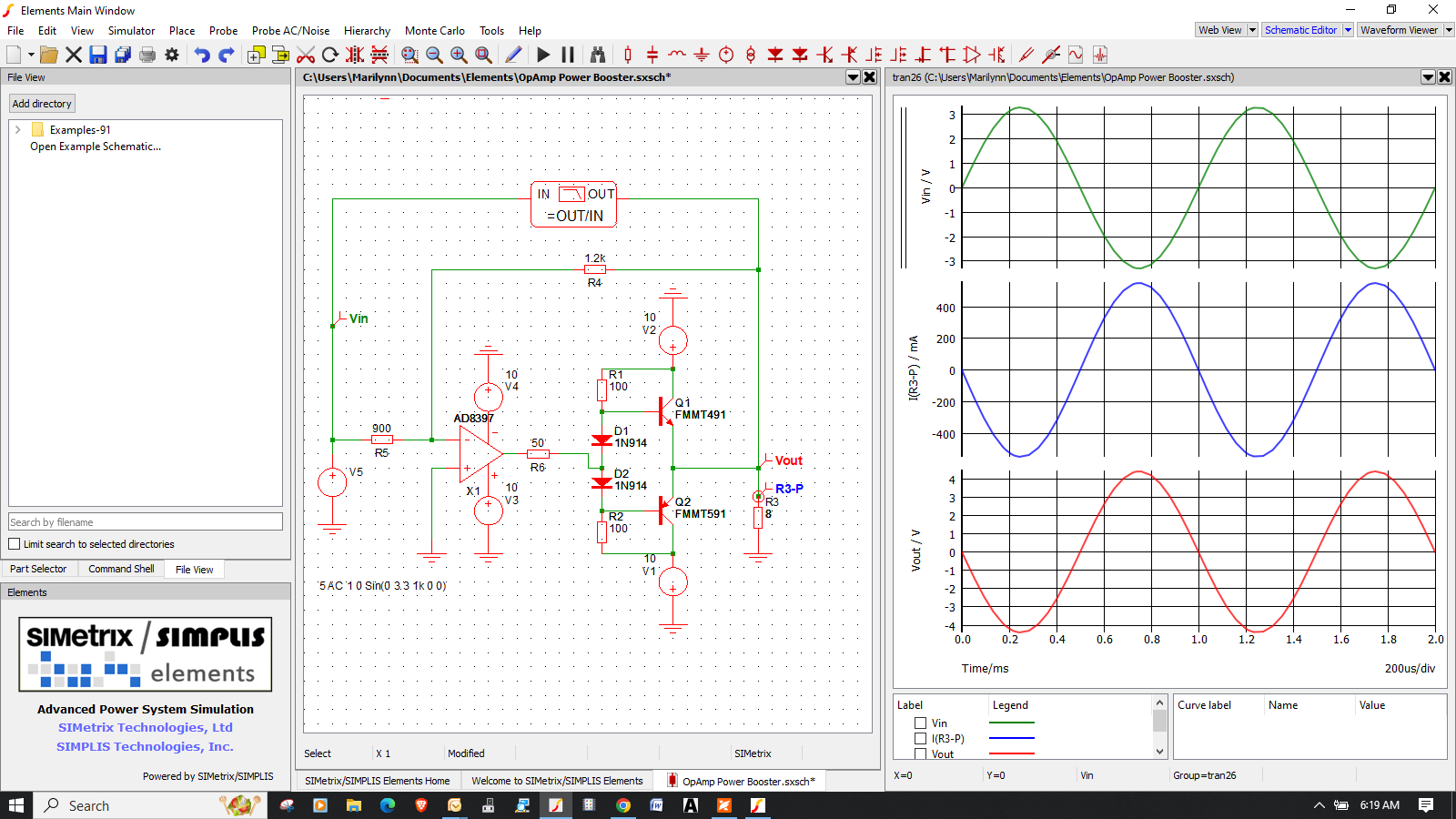1456x819 pixels.
Task: Toggle the I(R3-P) legend checkbox
Action: click(920, 739)
